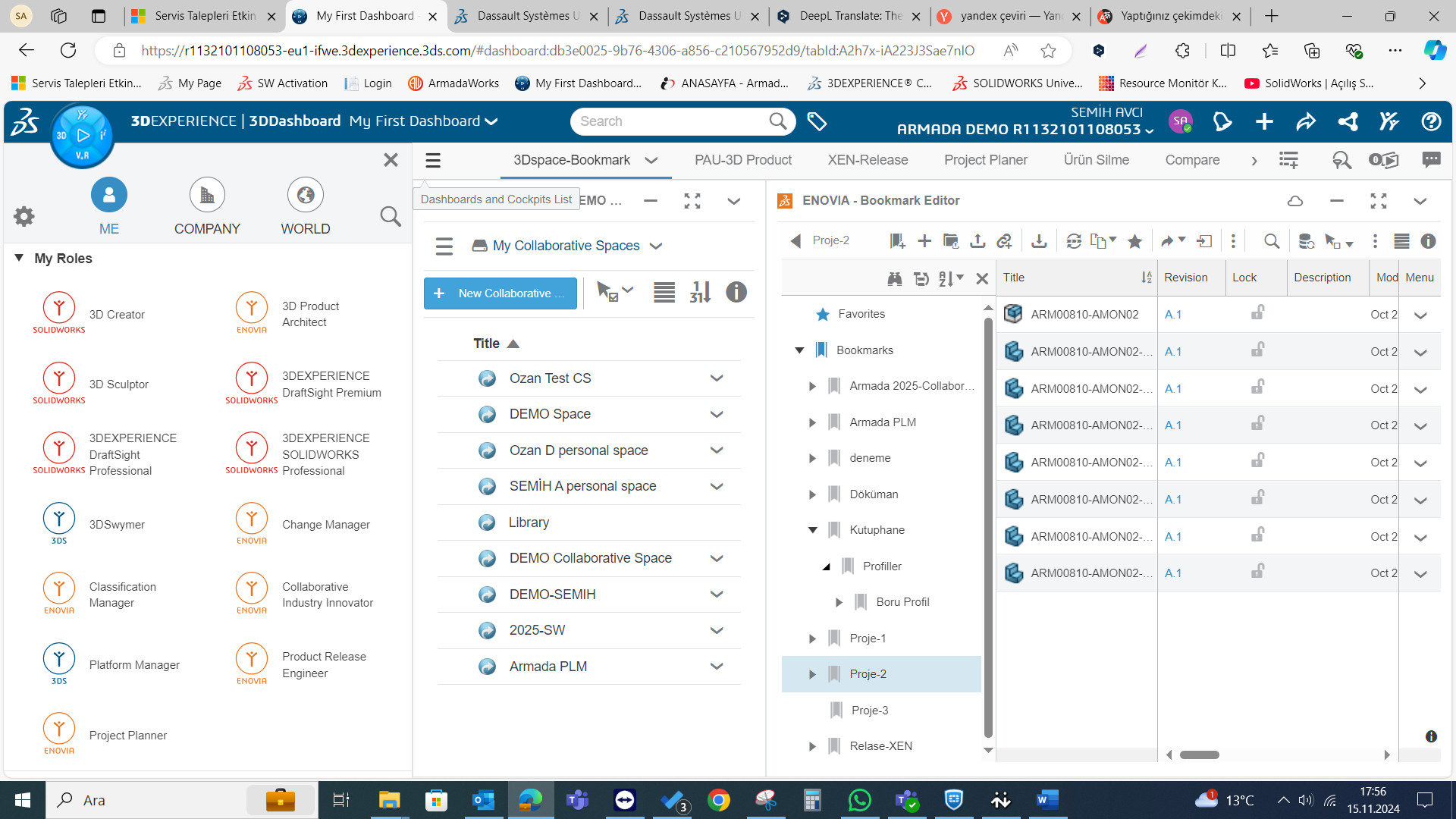Toggle the display view icon in Bookmark toolbar
Image resolution: width=1456 pixels, height=819 pixels.
pos(1401,241)
